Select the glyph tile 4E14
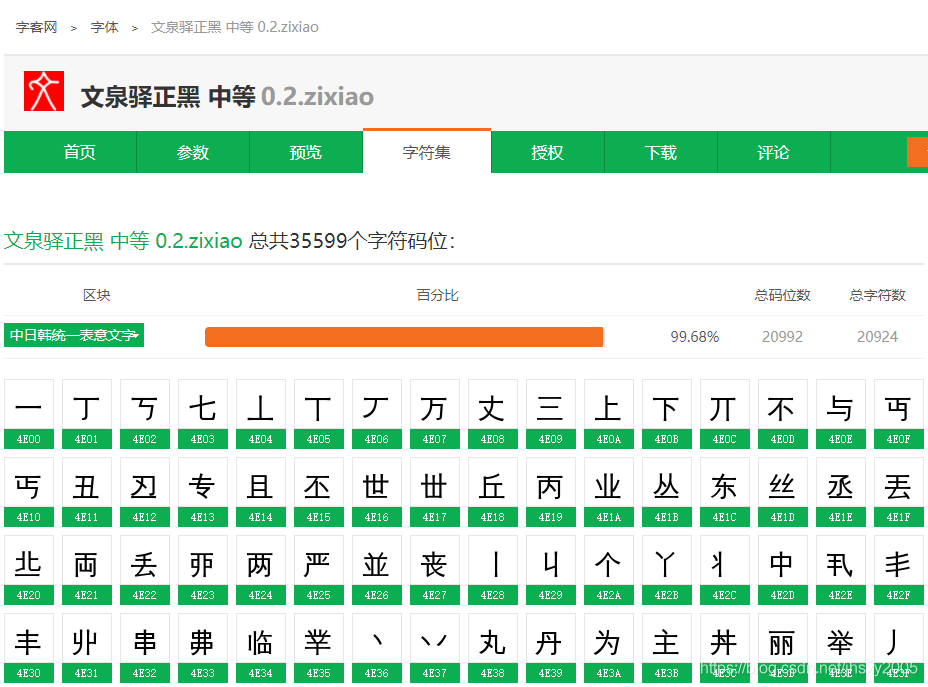The height and width of the screenshot is (687, 928). click(260, 492)
